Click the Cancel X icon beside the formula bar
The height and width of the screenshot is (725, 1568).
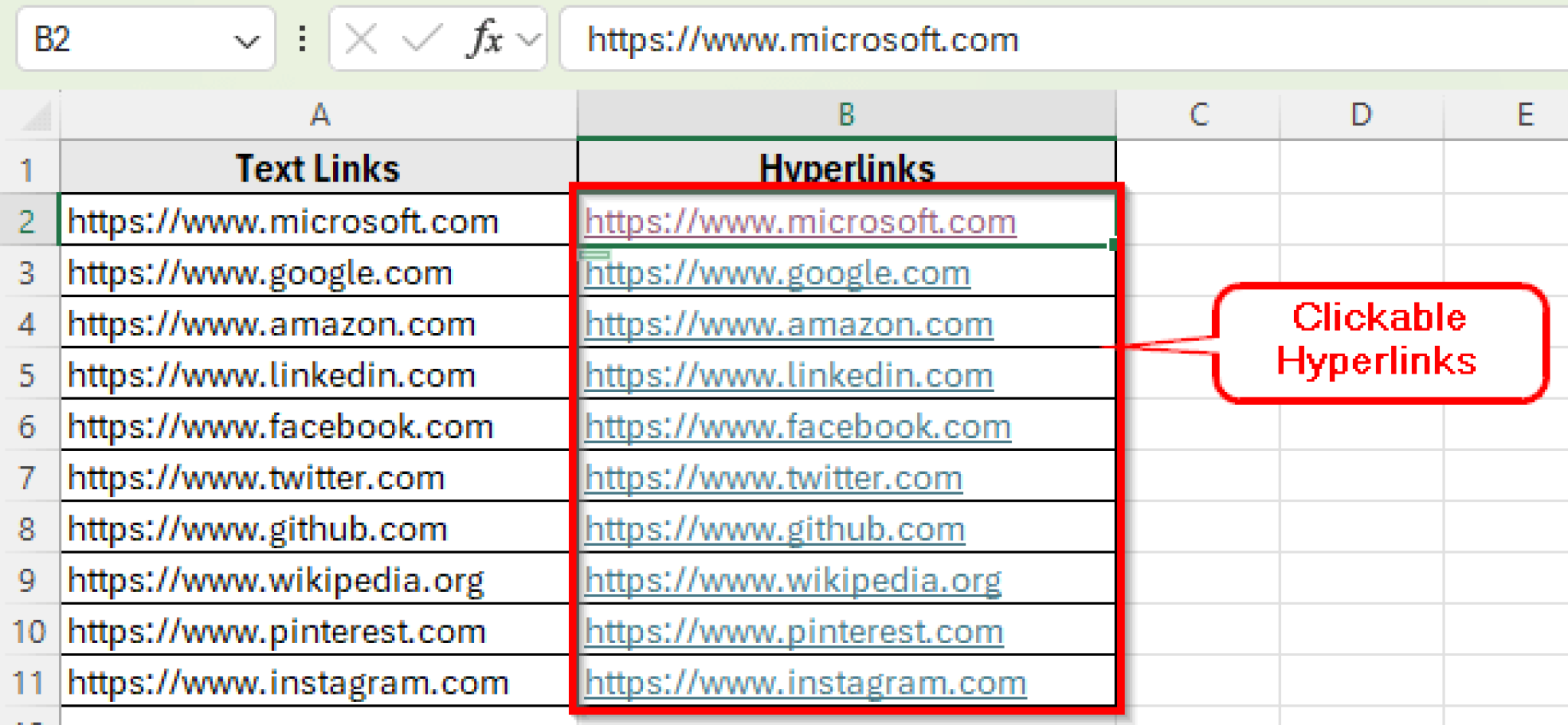(x=360, y=40)
